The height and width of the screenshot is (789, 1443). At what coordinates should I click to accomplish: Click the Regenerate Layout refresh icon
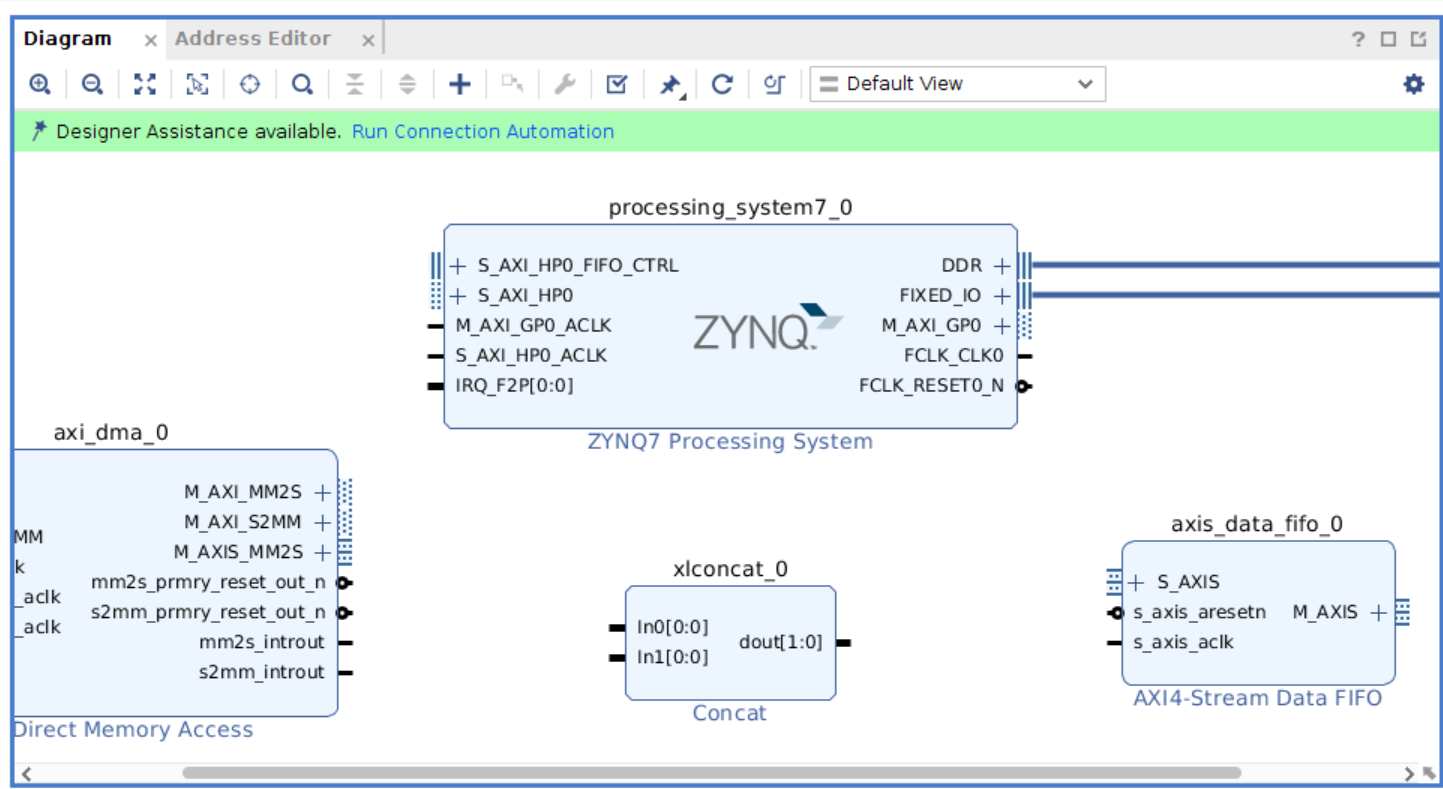pos(721,84)
